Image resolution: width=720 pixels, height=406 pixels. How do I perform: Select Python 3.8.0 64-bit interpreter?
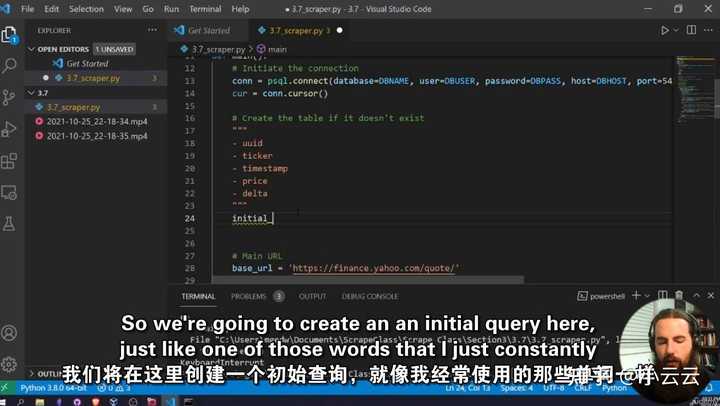click(x=53, y=388)
